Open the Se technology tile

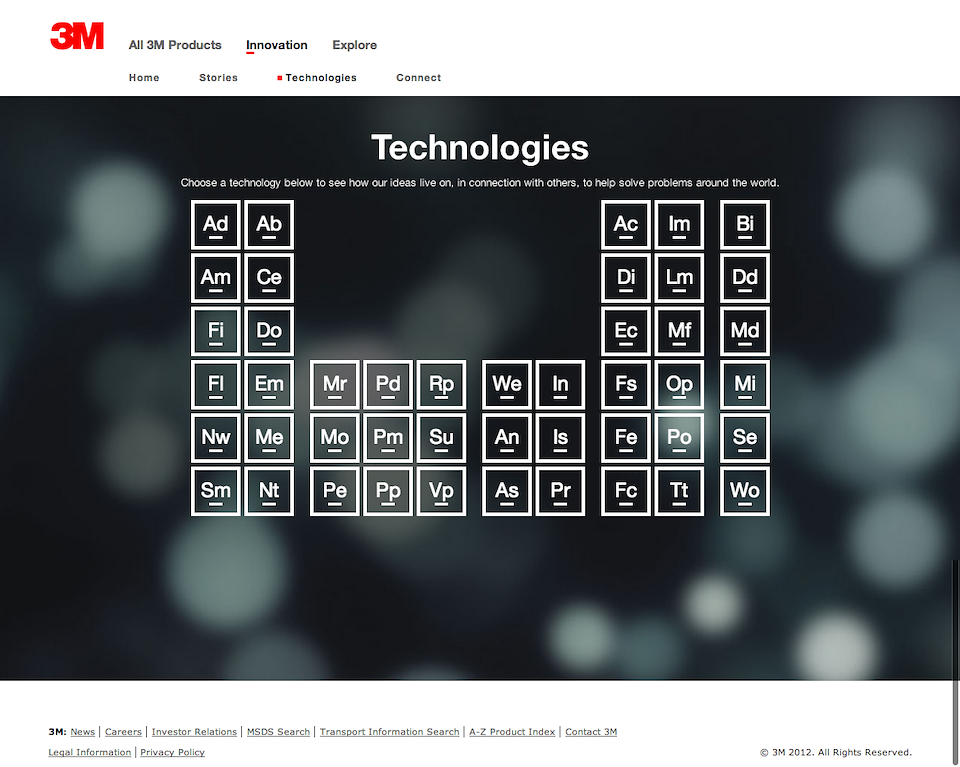pos(744,438)
